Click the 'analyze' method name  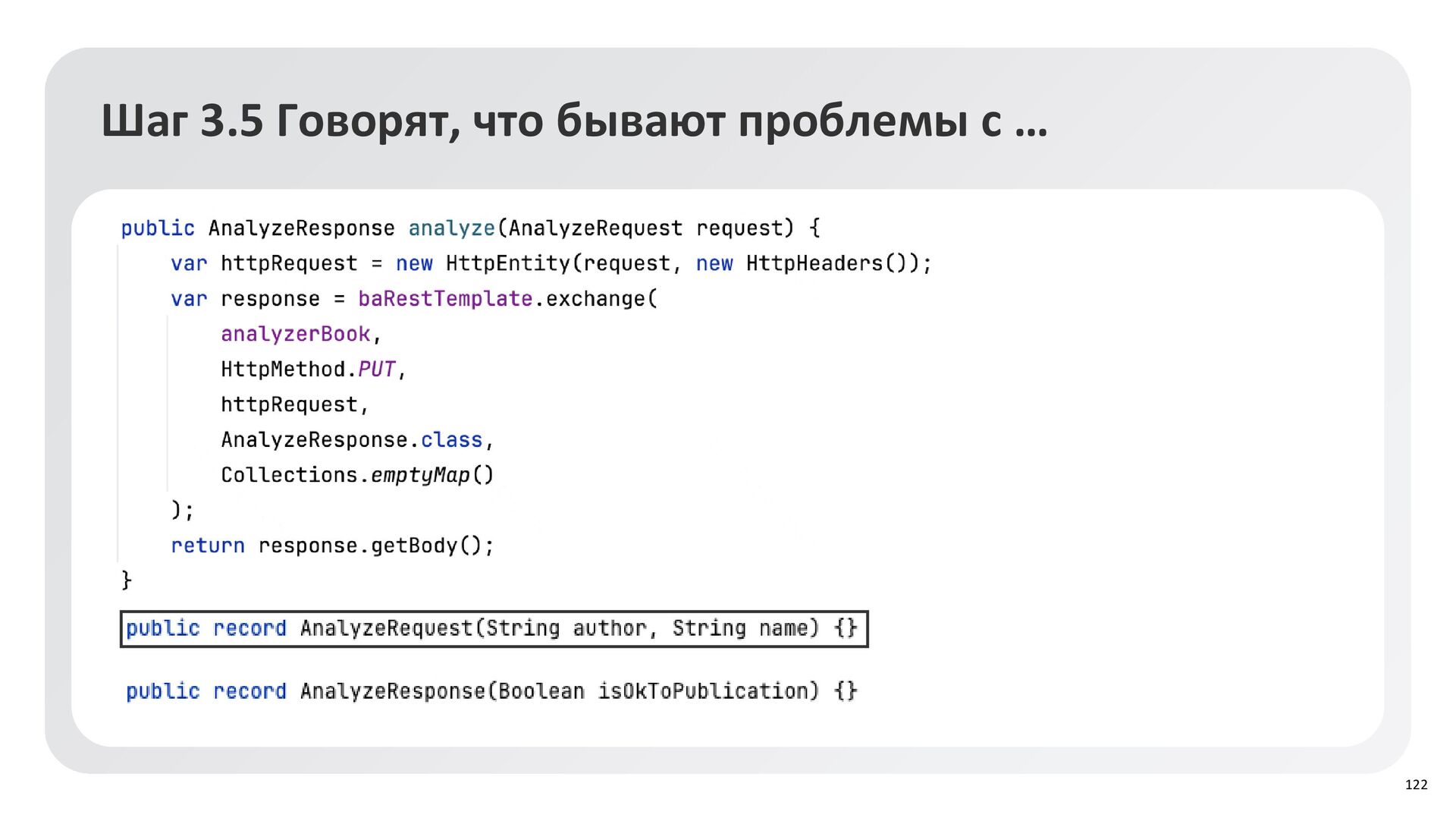tap(451, 228)
